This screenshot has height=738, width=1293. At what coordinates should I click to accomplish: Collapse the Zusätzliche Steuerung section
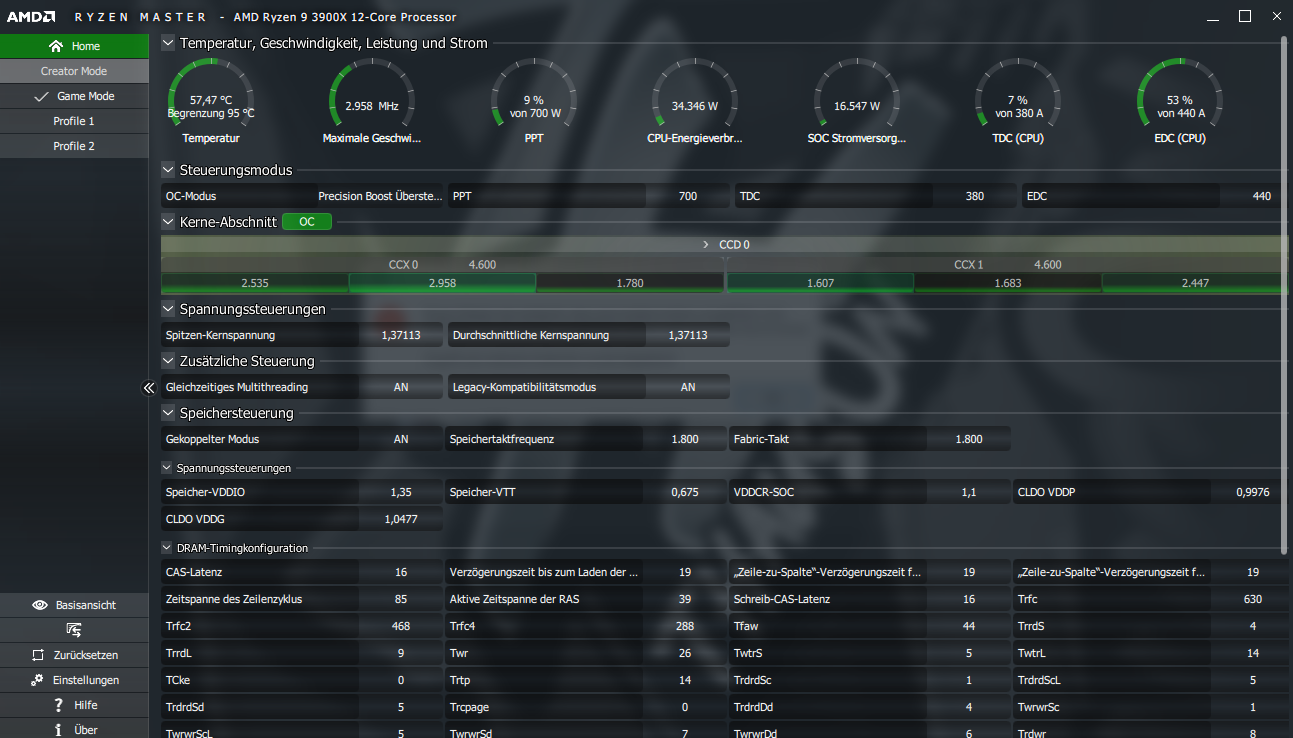coord(168,361)
